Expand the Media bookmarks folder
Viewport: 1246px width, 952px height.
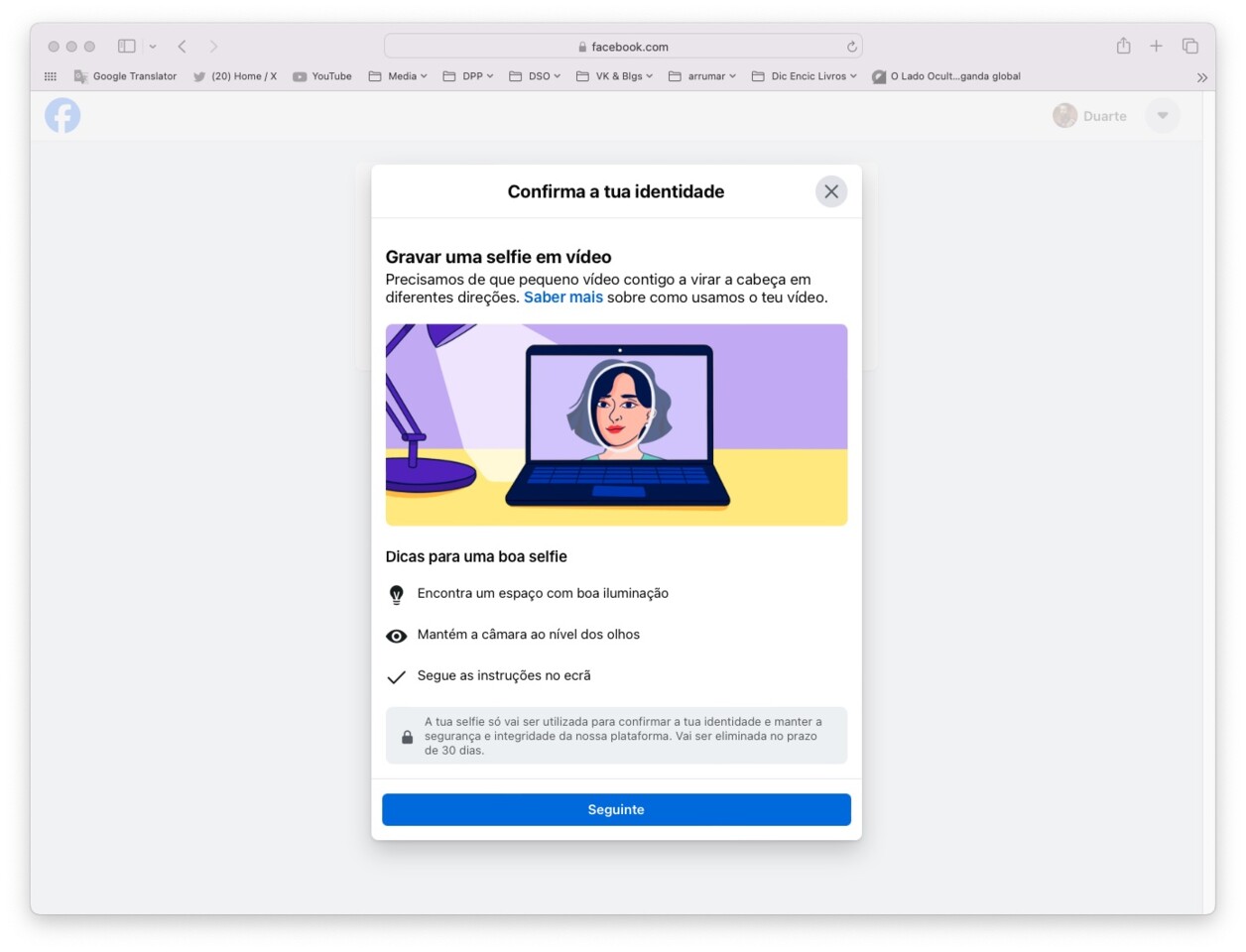(x=400, y=75)
